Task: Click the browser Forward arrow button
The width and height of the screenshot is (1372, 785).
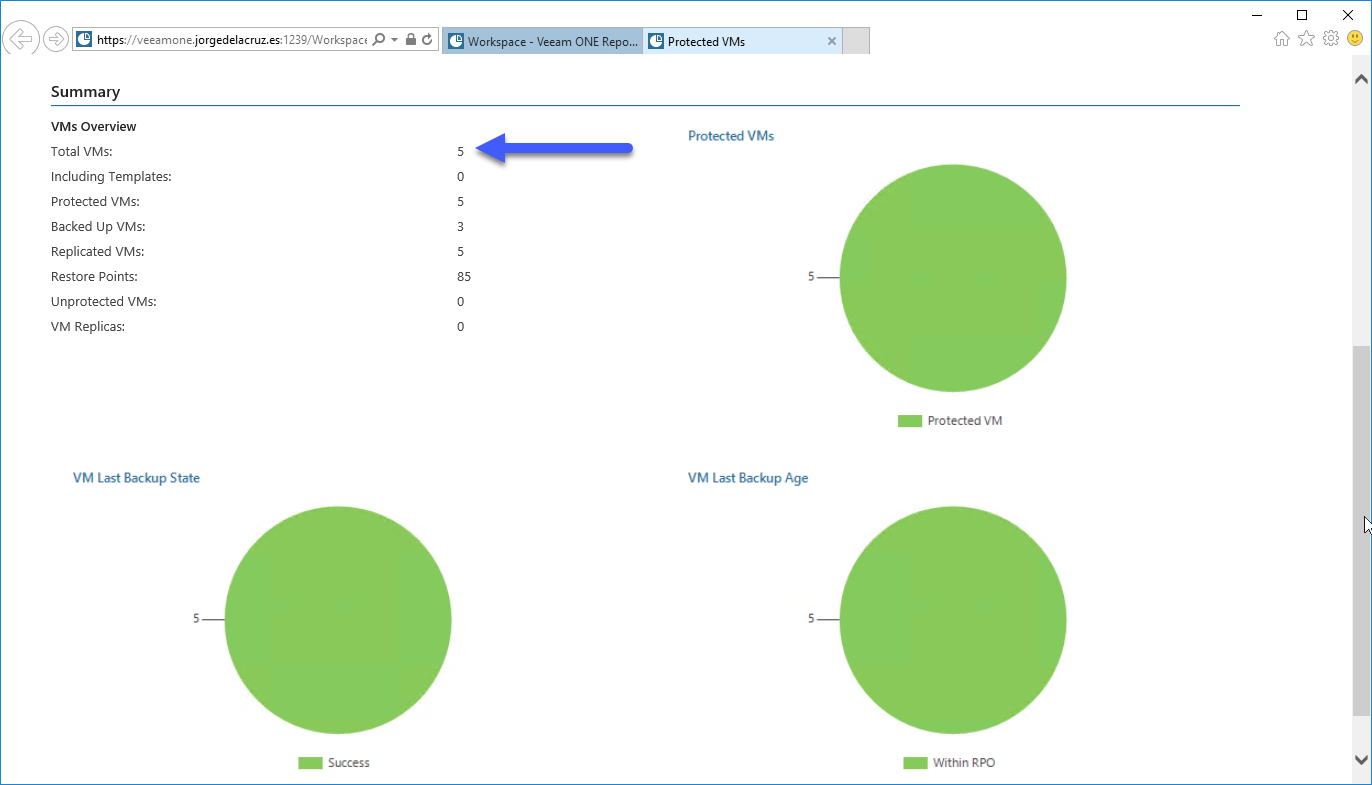Action: [56, 39]
